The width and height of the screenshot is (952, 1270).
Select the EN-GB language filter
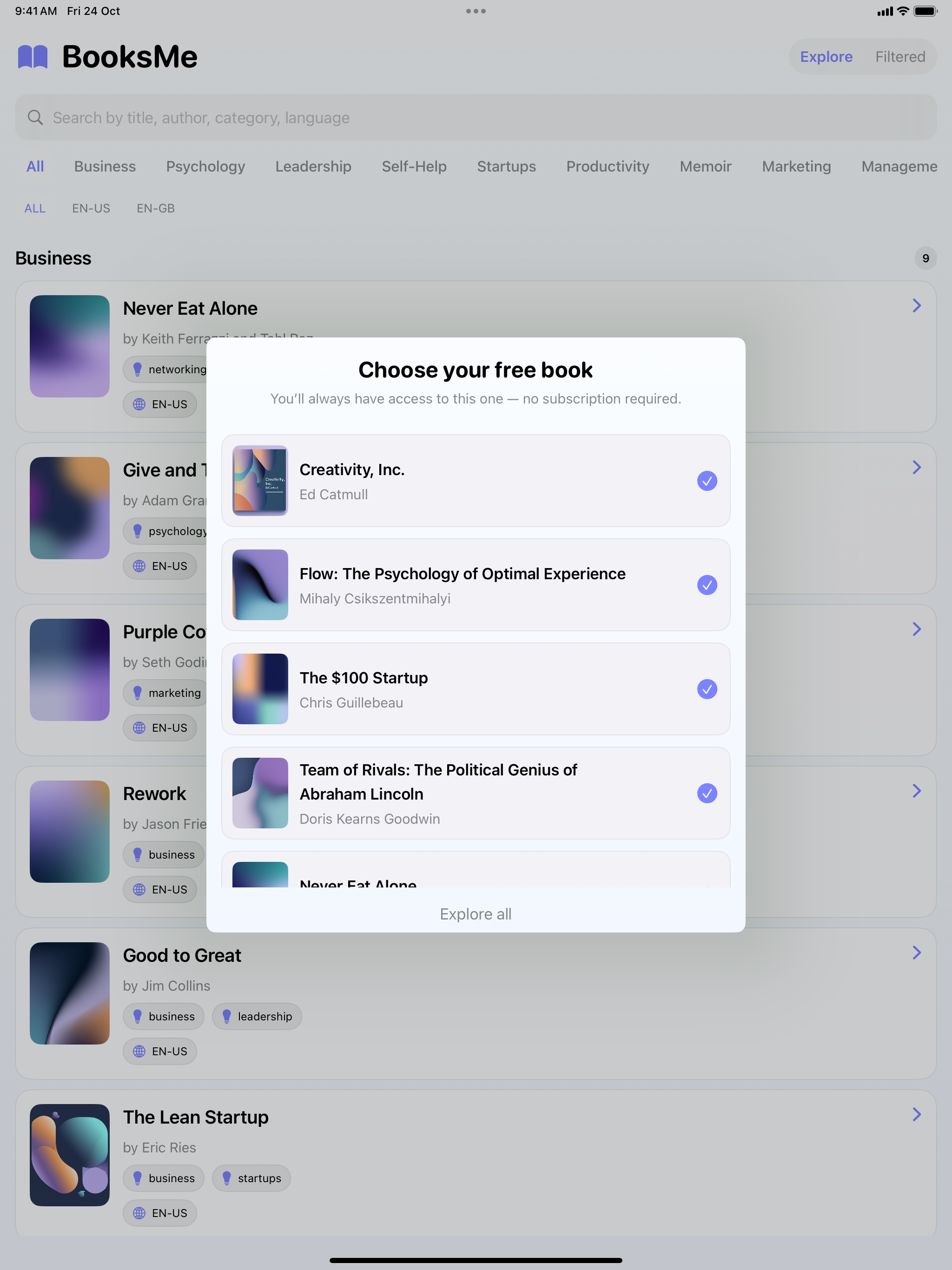point(156,208)
